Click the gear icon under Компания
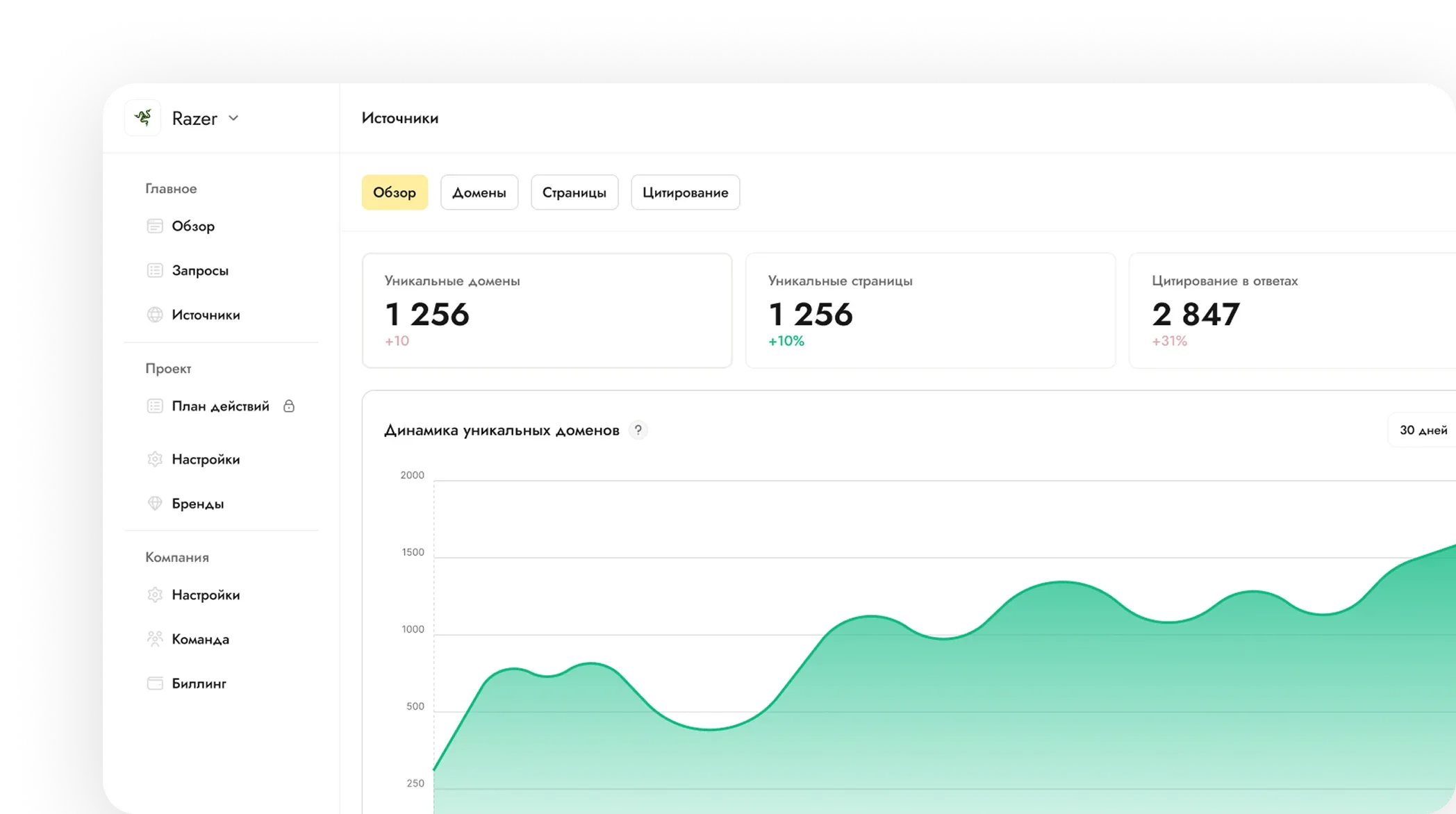Screen dimensions: 1456x814 [x=155, y=595]
